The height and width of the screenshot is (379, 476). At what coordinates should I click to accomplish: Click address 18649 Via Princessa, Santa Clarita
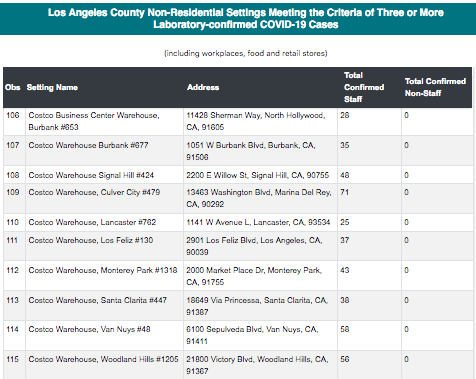pyautogui.click(x=257, y=306)
